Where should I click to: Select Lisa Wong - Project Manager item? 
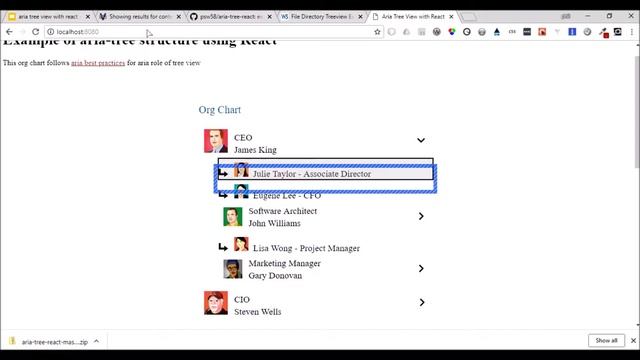[306, 248]
